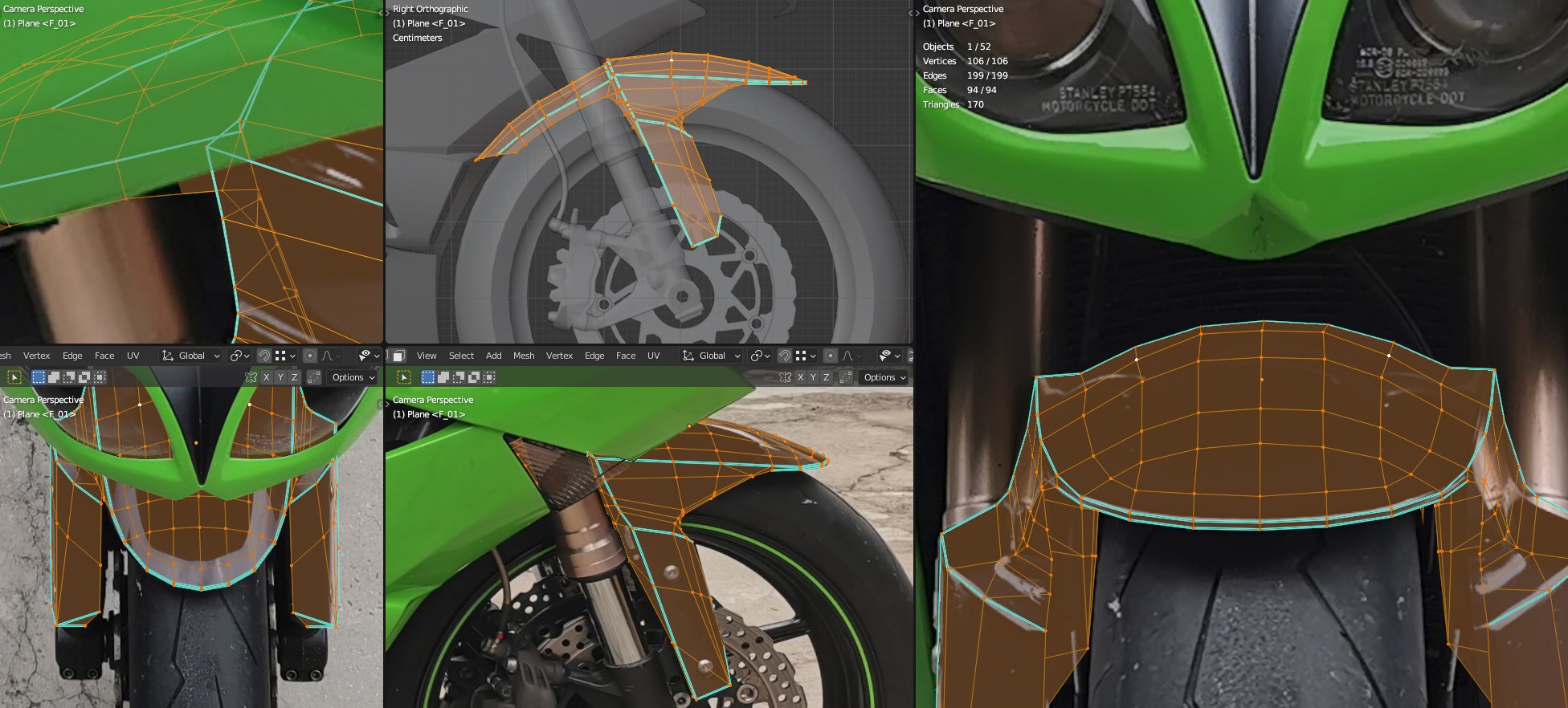1568x708 pixels.
Task: Toggle the Auto Merge vertices icon in the left header
Action: [314, 377]
